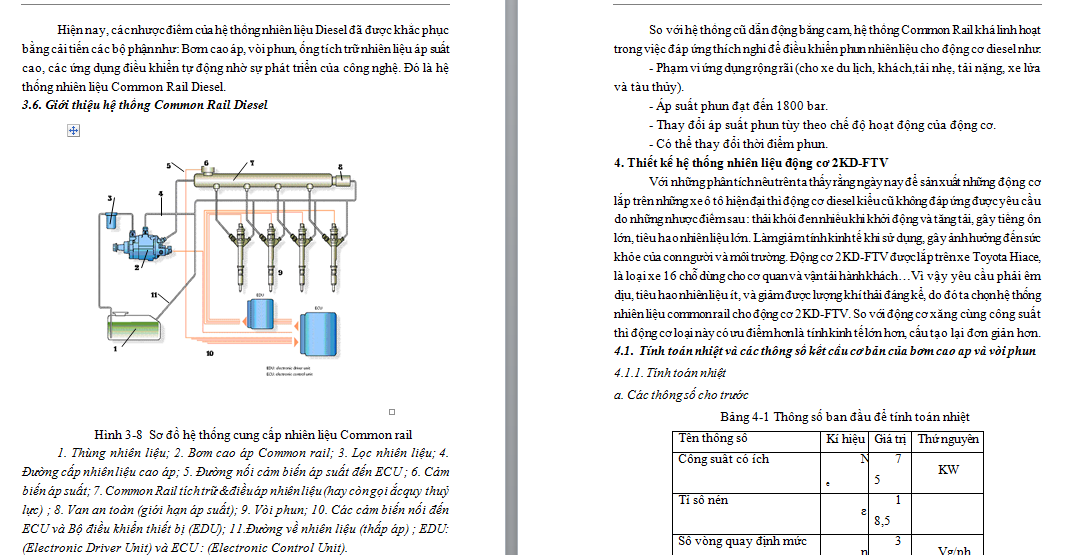The height and width of the screenshot is (555, 1075).
Task: Click the "8,5" value cell in the table
Action: pyautogui.click(x=890, y=512)
